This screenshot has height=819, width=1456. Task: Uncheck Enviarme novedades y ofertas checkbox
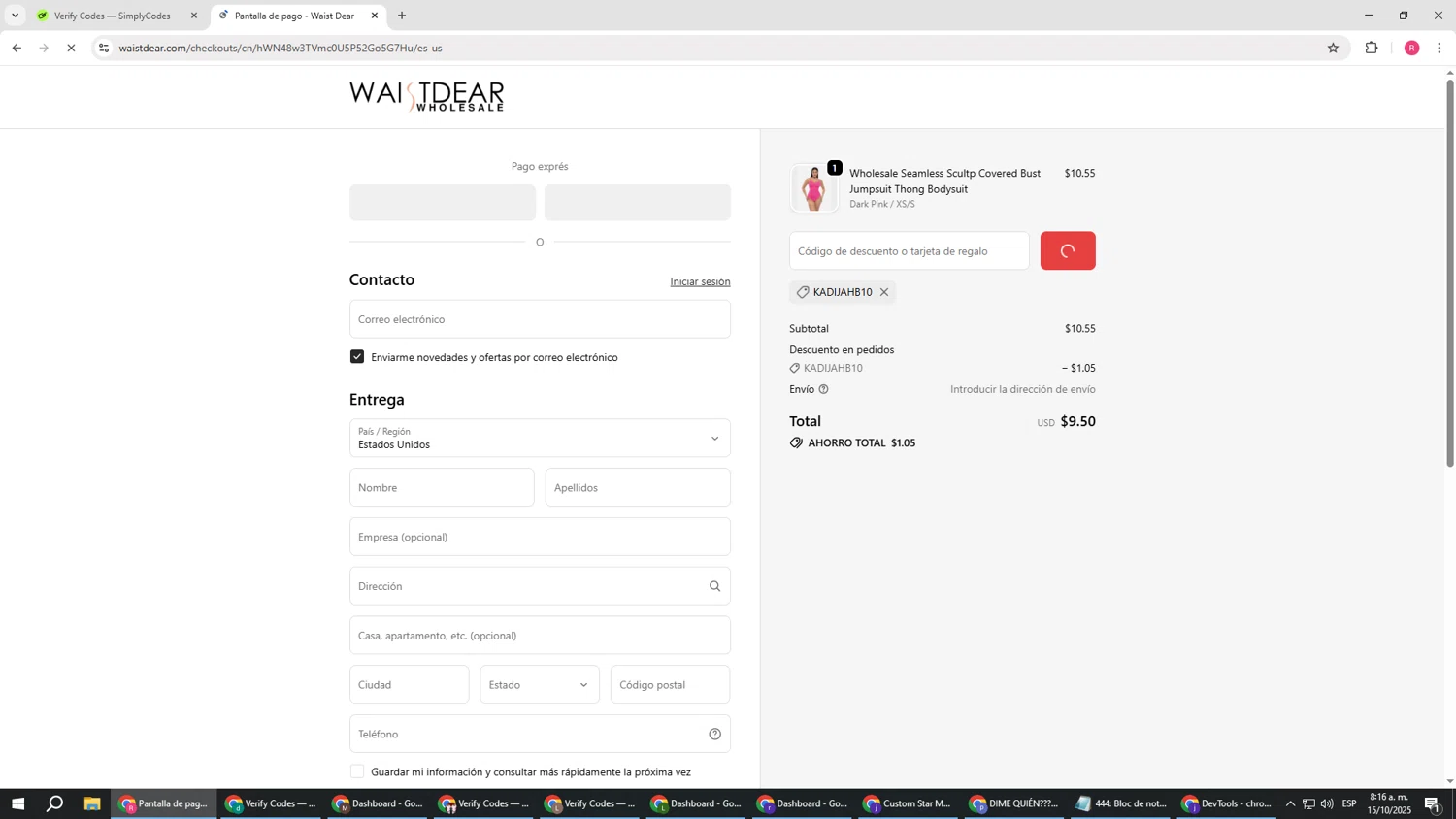point(357,357)
